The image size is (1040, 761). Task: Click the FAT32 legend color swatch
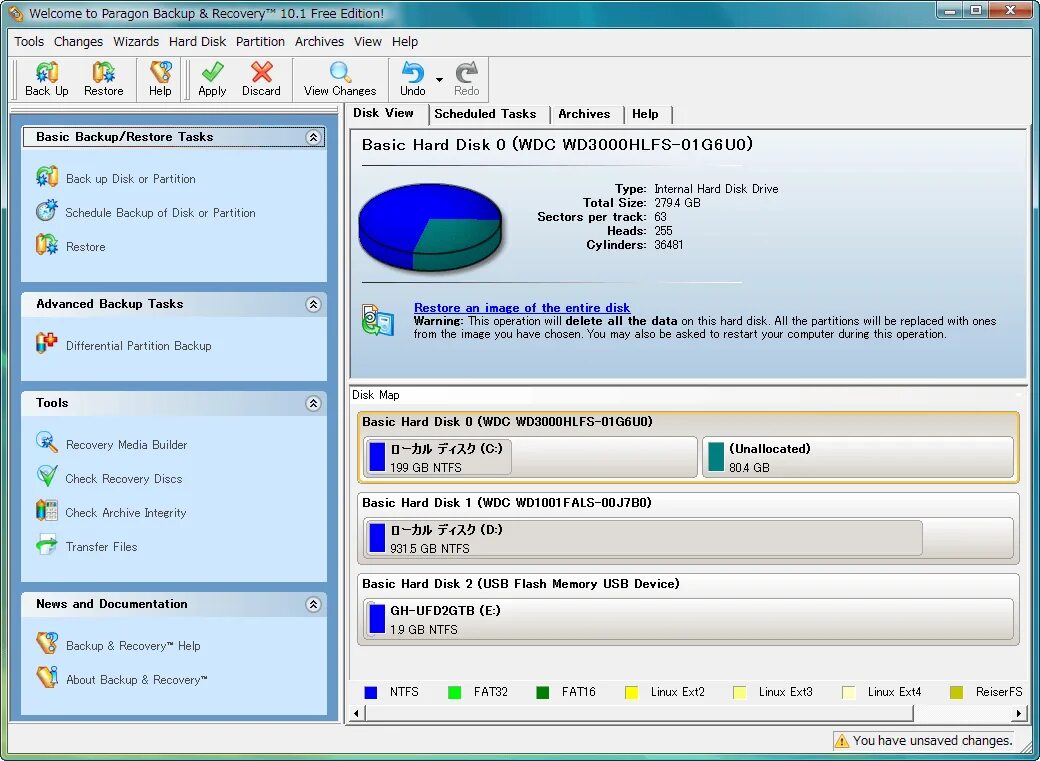454,692
